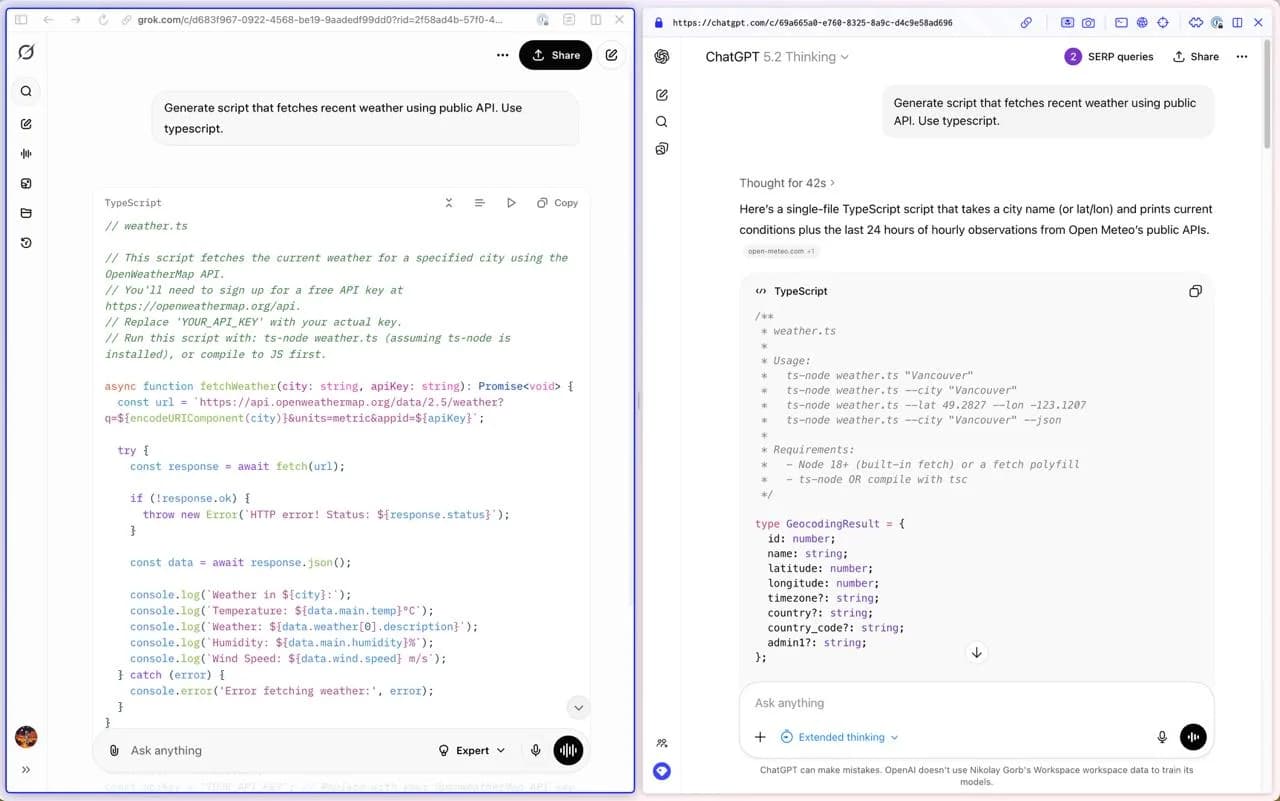Select the Search icon in Grok sidebar

25,91
